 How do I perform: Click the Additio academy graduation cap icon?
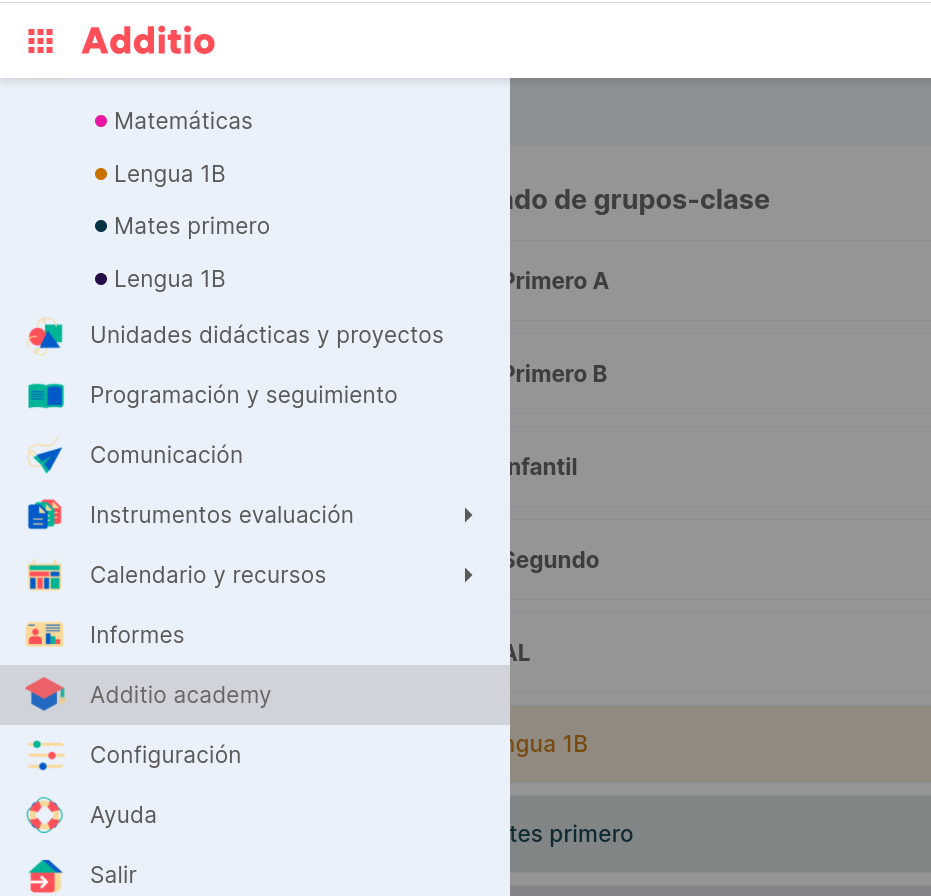click(x=45, y=694)
